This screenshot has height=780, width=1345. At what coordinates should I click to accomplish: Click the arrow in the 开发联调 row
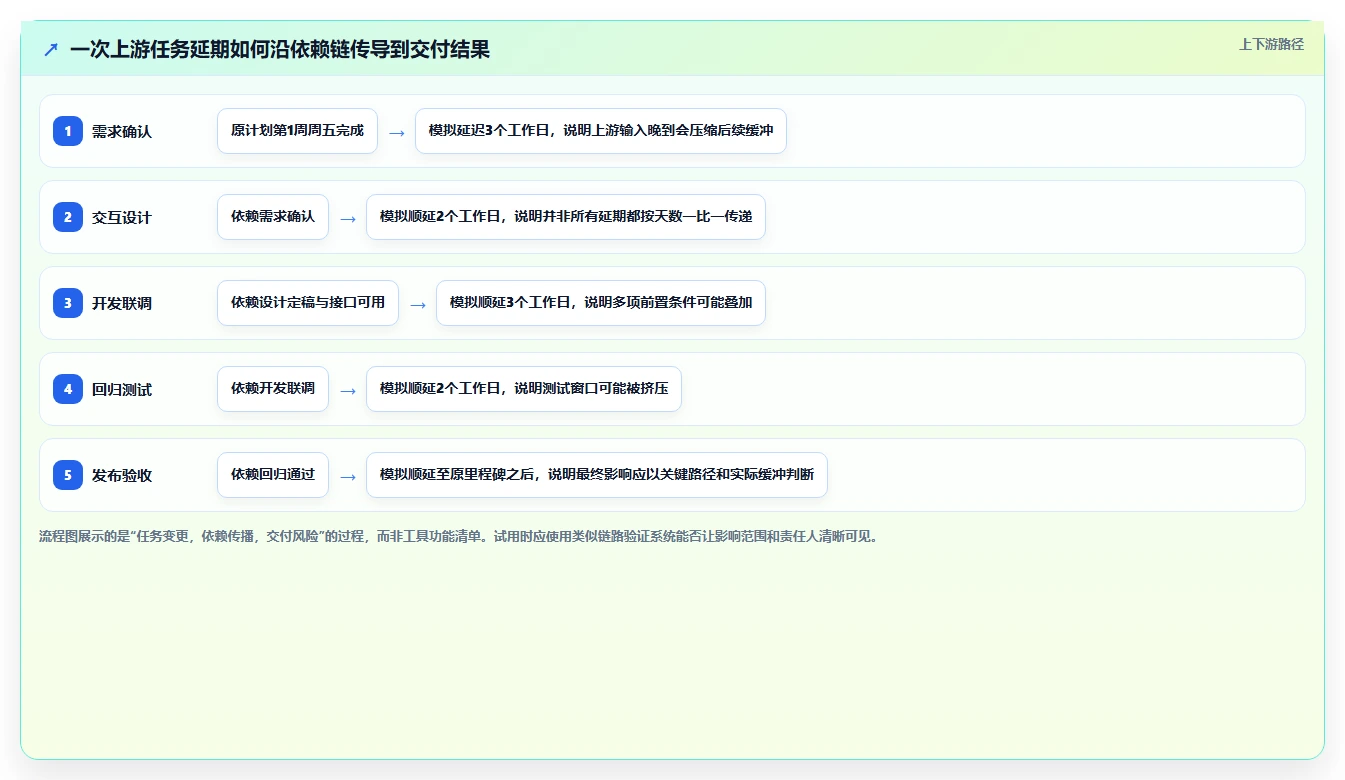point(418,304)
